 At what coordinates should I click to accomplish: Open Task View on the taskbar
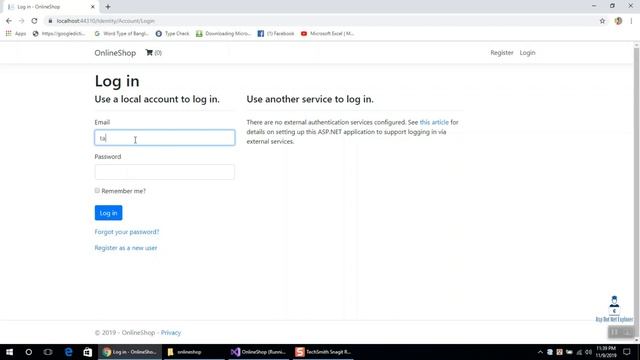tap(48, 352)
